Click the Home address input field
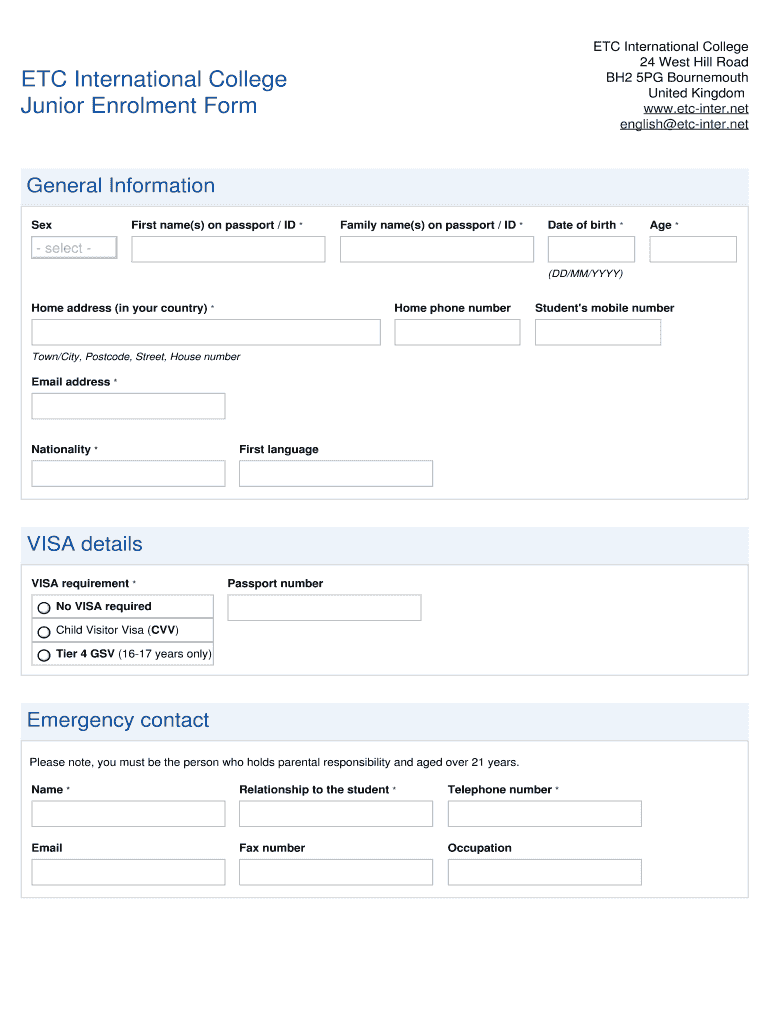The image size is (770, 1024). [206, 332]
